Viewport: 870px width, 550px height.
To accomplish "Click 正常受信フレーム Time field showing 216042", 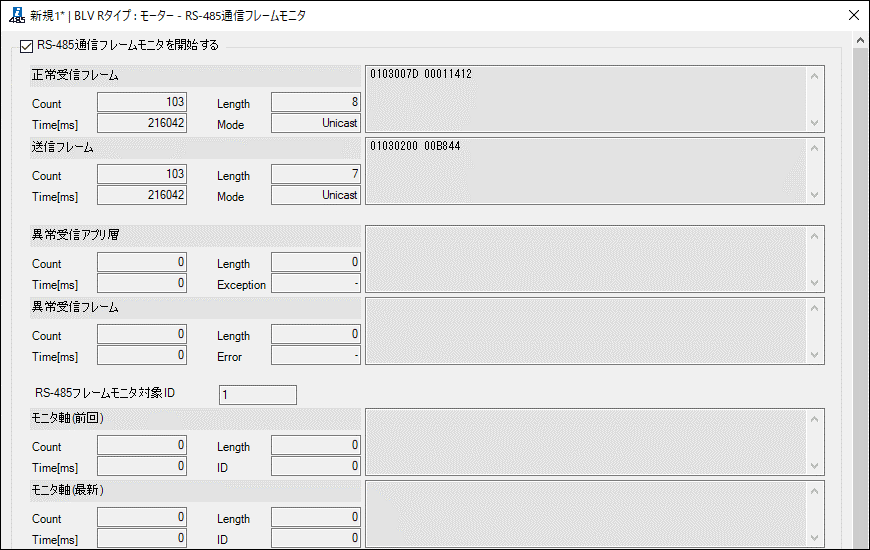I will (142, 123).
